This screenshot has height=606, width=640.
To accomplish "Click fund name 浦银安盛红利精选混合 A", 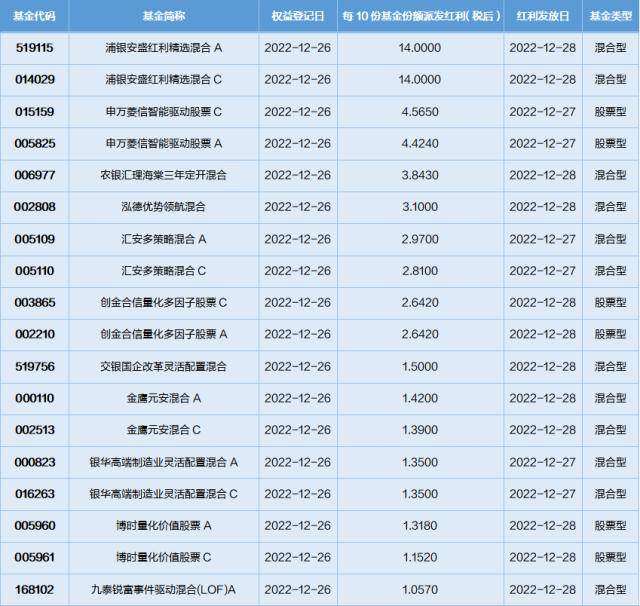I will [164, 48].
